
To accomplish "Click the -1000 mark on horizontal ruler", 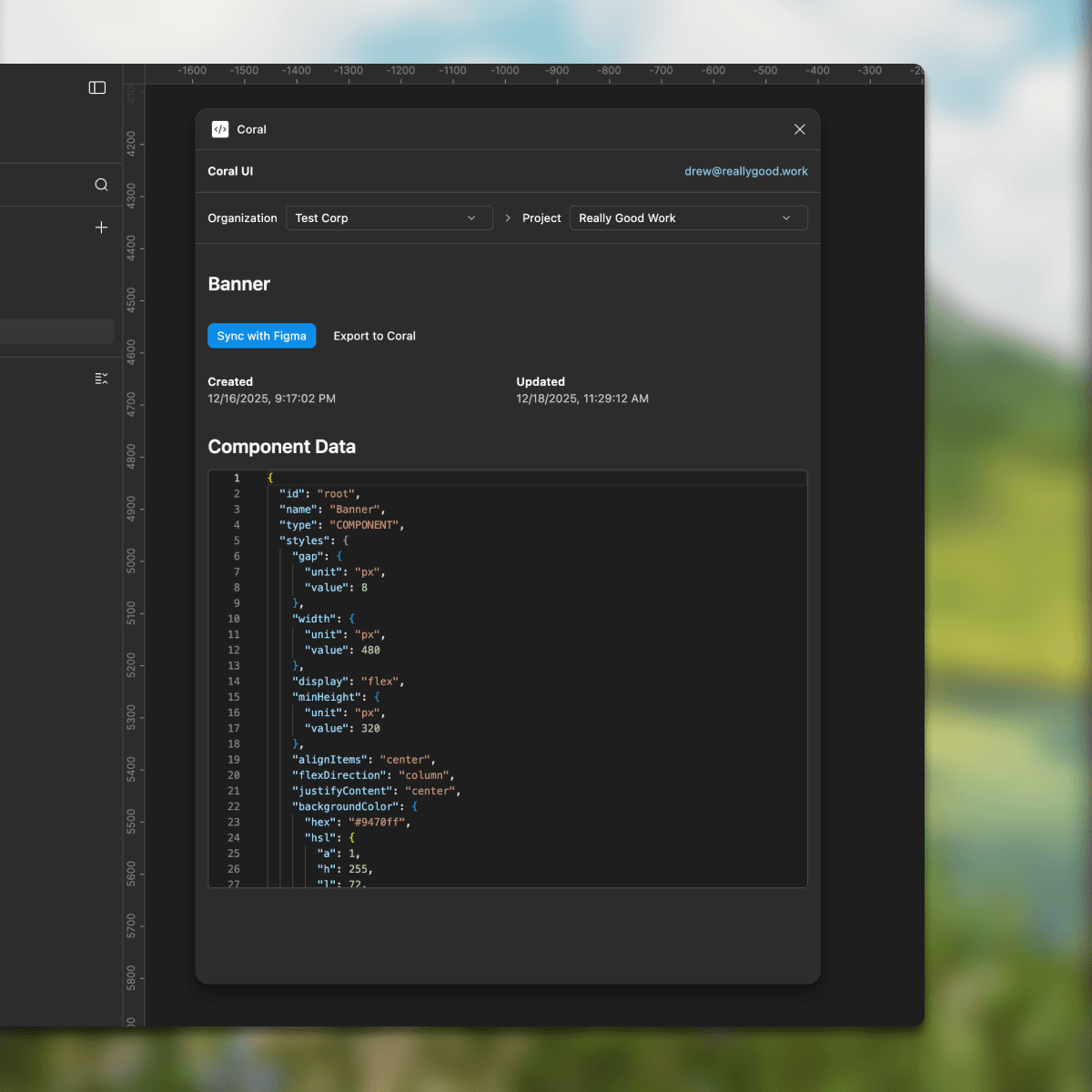I will pyautogui.click(x=505, y=71).
